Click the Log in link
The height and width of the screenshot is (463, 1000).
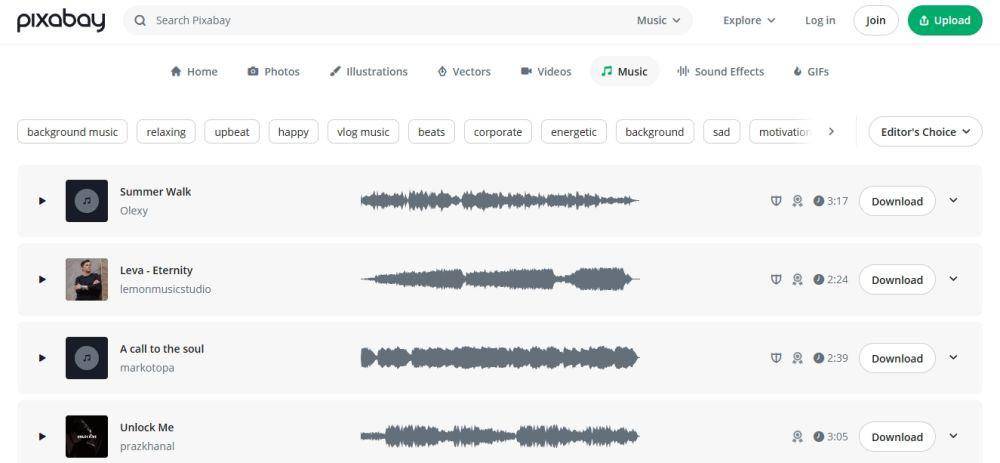tap(820, 20)
